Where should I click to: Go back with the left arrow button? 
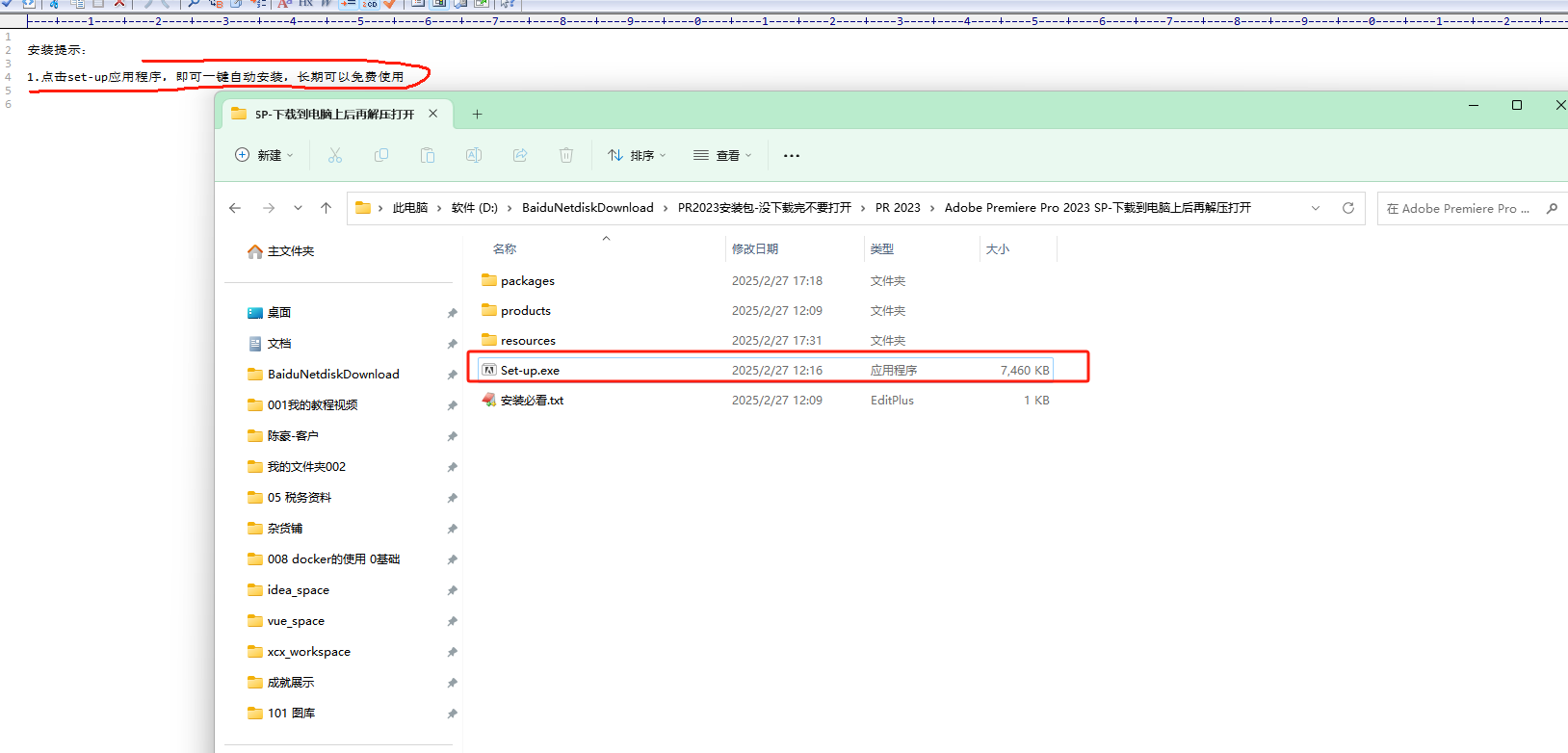235,208
